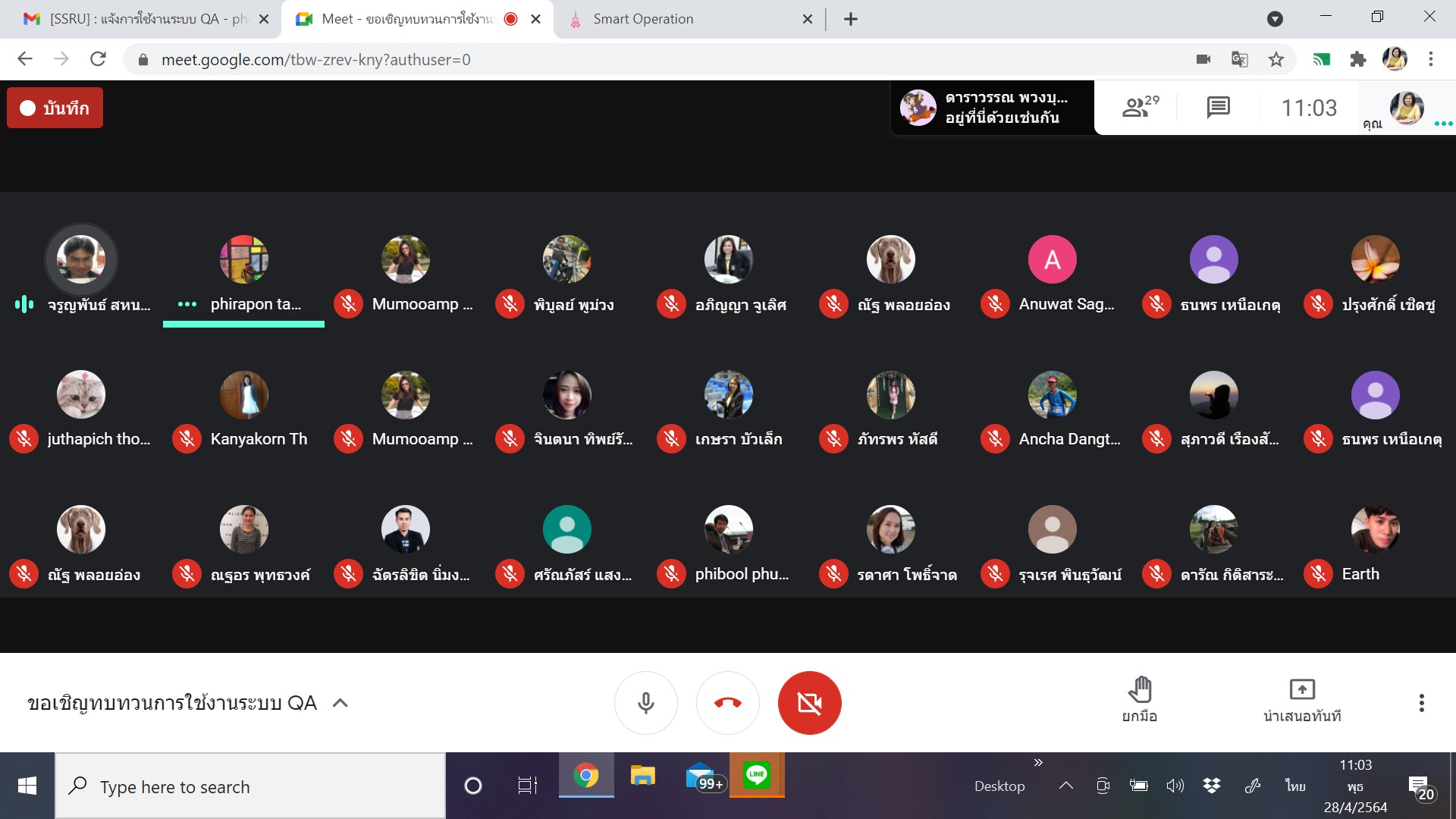This screenshot has height=819, width=1456.
Task: Toggle the microphone on or off
Action: [645, 703]
